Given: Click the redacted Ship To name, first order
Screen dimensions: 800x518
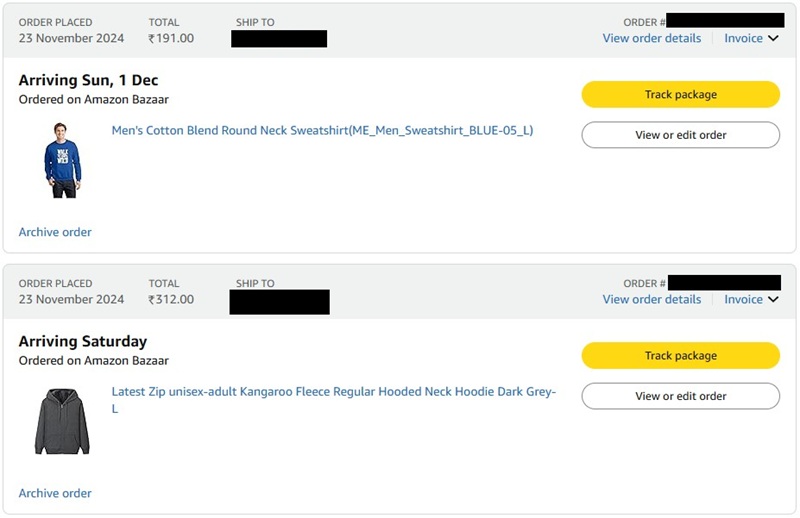Looking at the screenshot, I should 279,39.
